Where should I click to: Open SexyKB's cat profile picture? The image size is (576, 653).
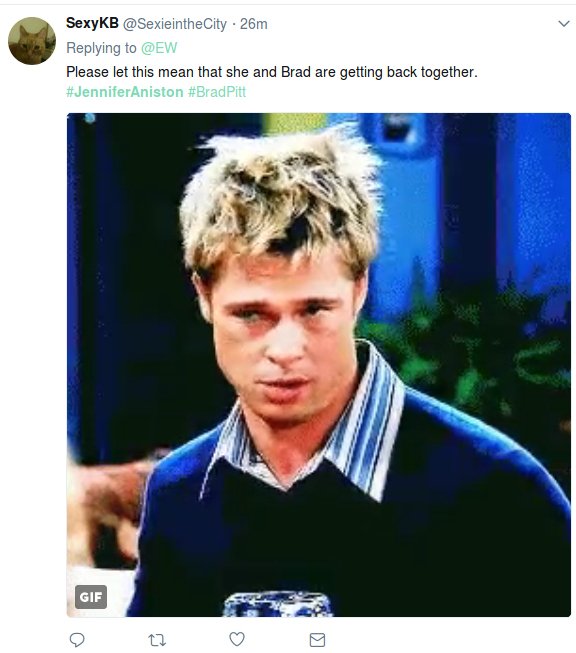32,41
